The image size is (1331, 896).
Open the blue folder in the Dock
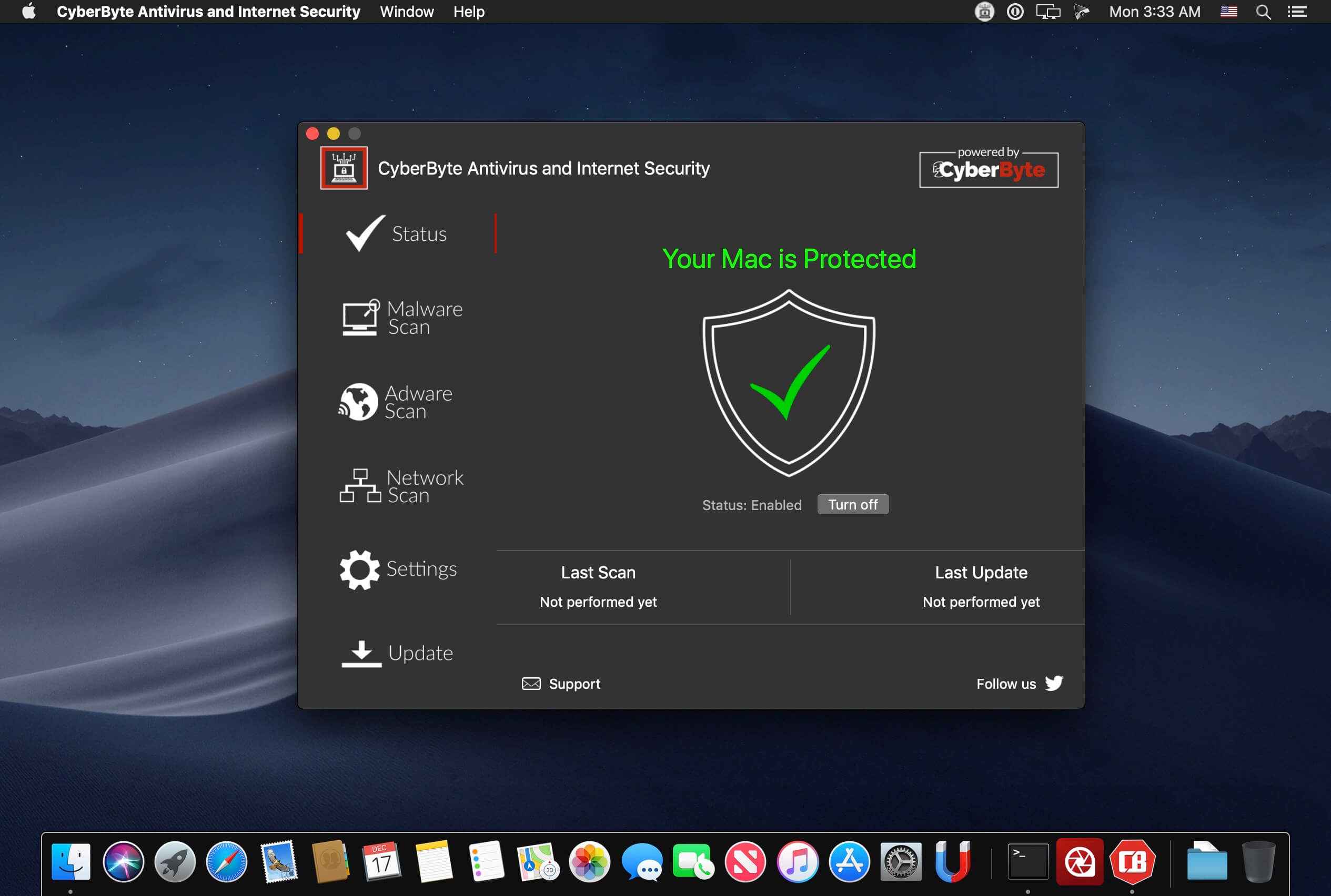1207,861
